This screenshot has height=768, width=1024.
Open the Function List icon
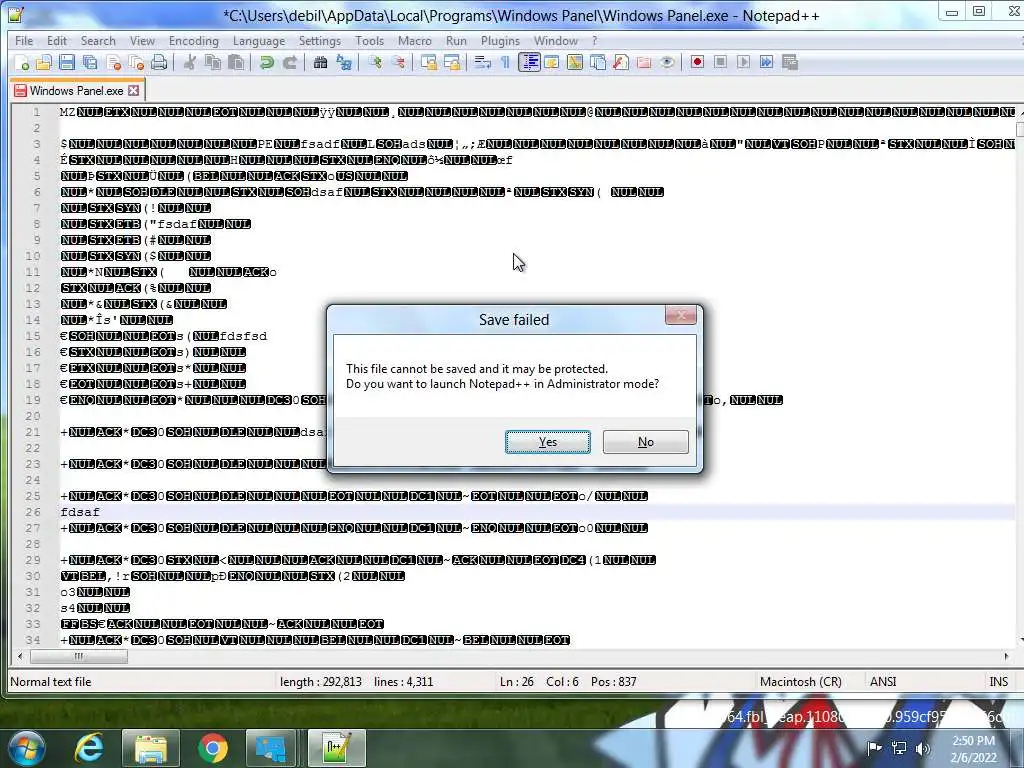click(x=621, y=63)
